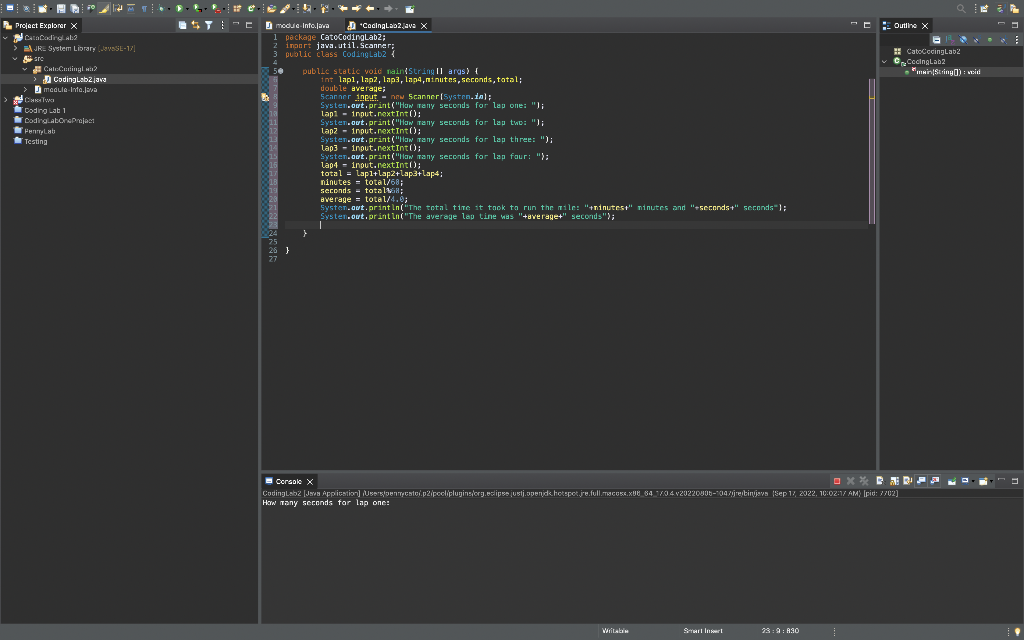Image resolution: width=1024 pixels, height=640 pixels.
Task: Go to Last Edit Location icon
Action: [343, 8]
